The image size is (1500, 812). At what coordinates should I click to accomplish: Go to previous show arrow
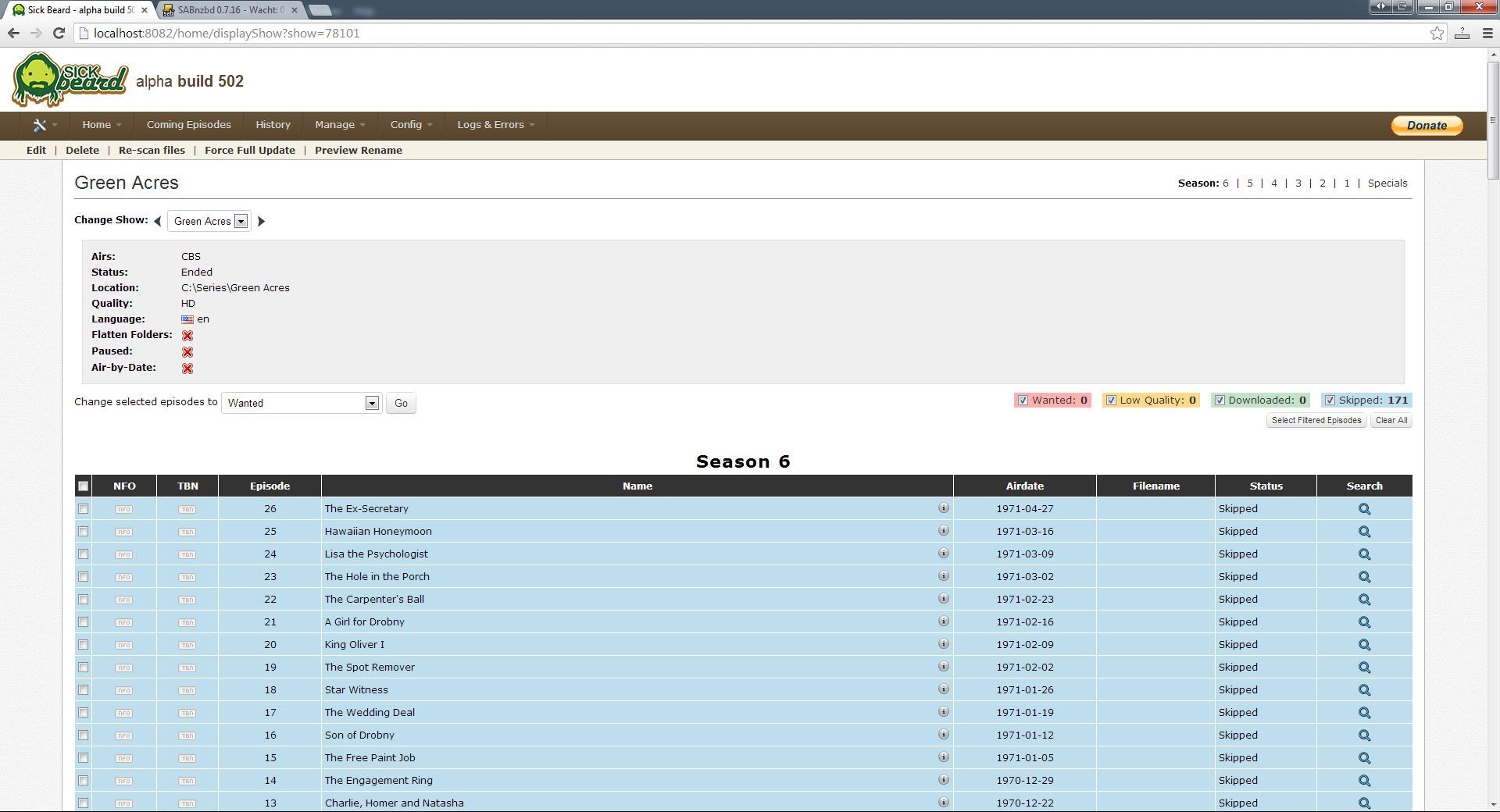(158, 222)
